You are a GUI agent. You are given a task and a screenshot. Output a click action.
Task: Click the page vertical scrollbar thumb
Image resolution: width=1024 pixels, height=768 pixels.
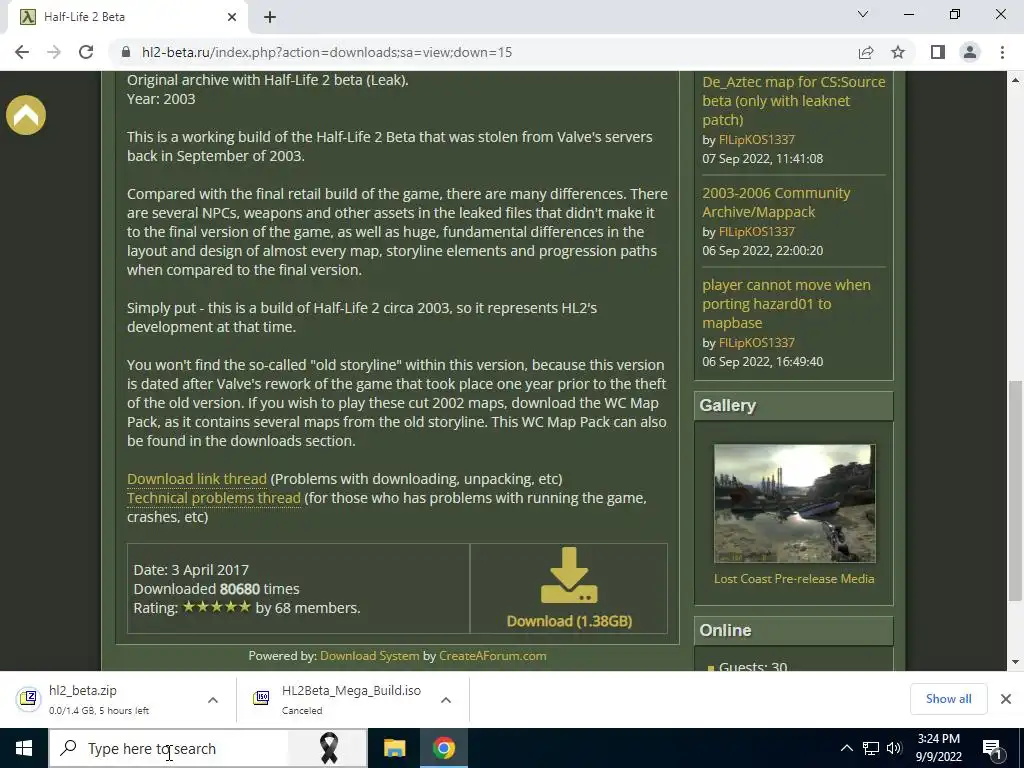tap(1015, 490)
